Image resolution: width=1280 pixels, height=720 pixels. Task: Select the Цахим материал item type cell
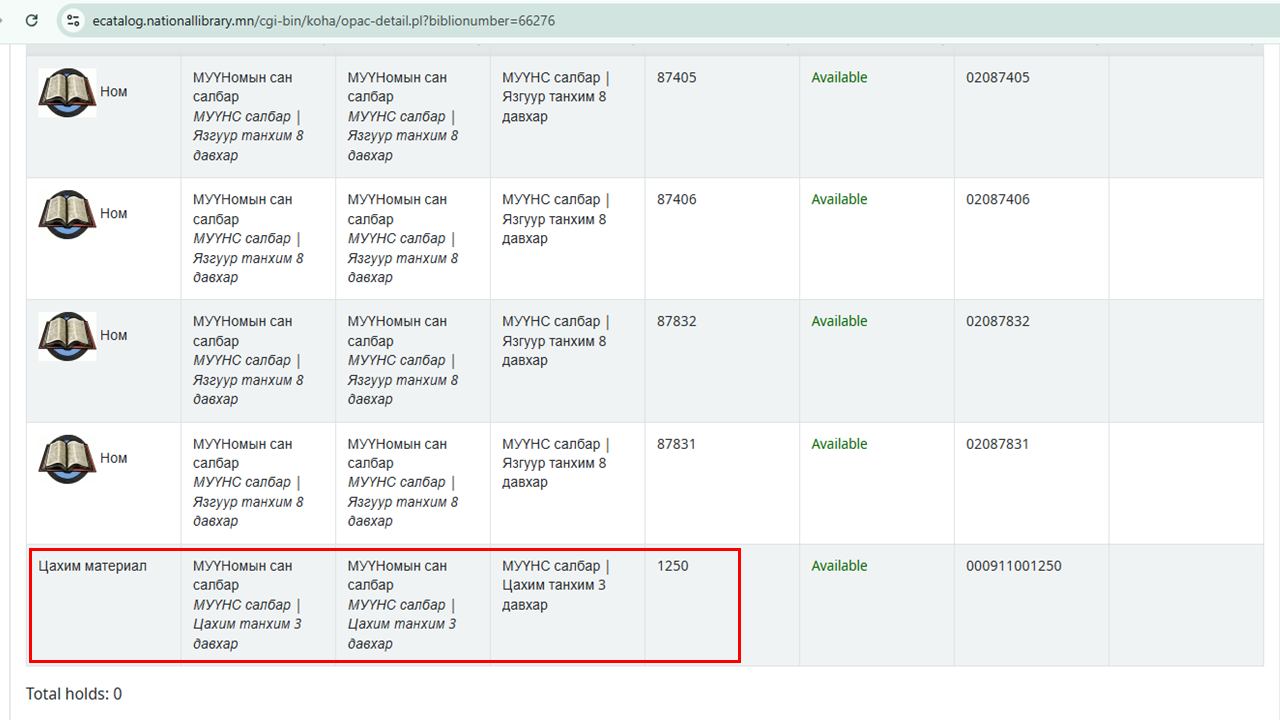pyautogui.click(x=92, y=566)
